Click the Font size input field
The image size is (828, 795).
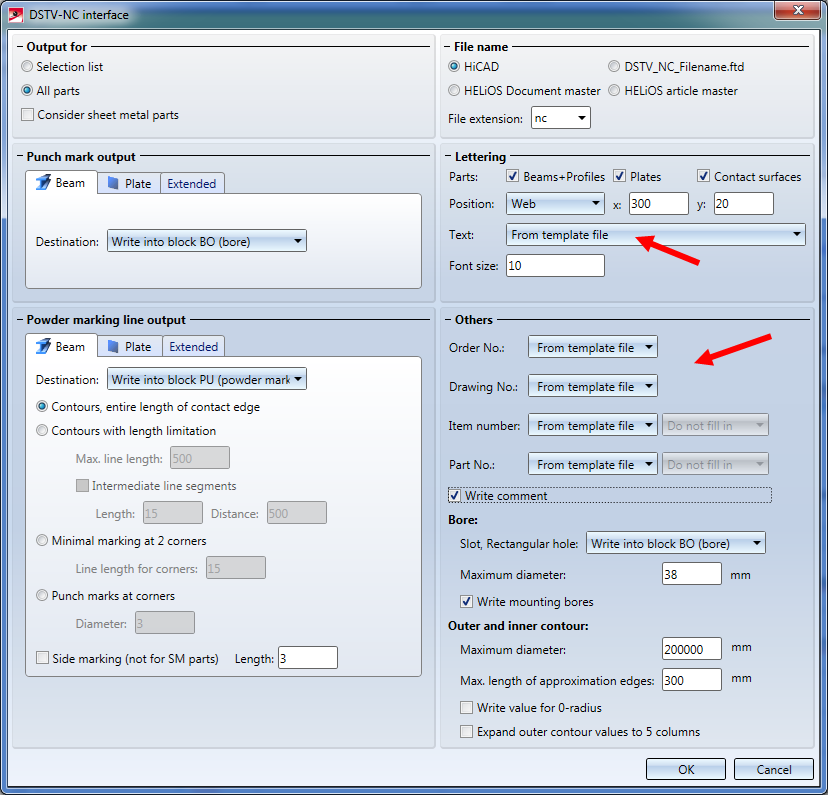555,266
